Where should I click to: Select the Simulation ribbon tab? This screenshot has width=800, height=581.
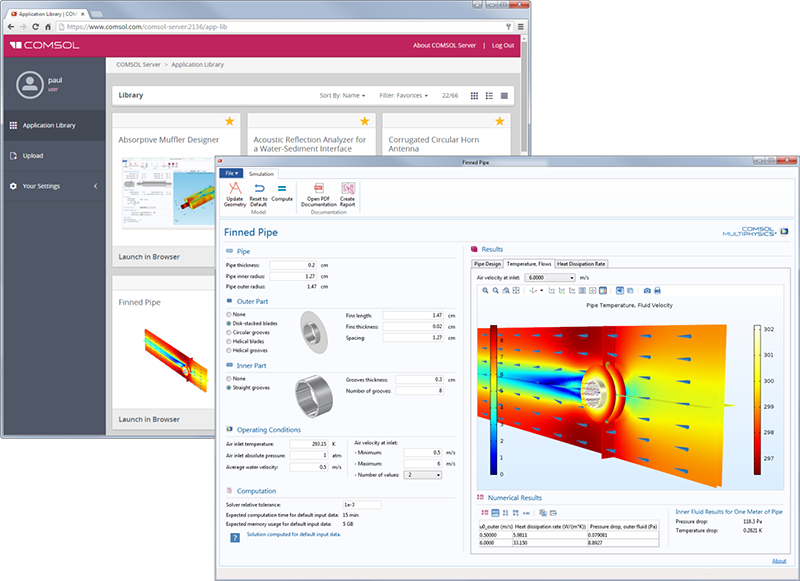click(x=261, y=174)
